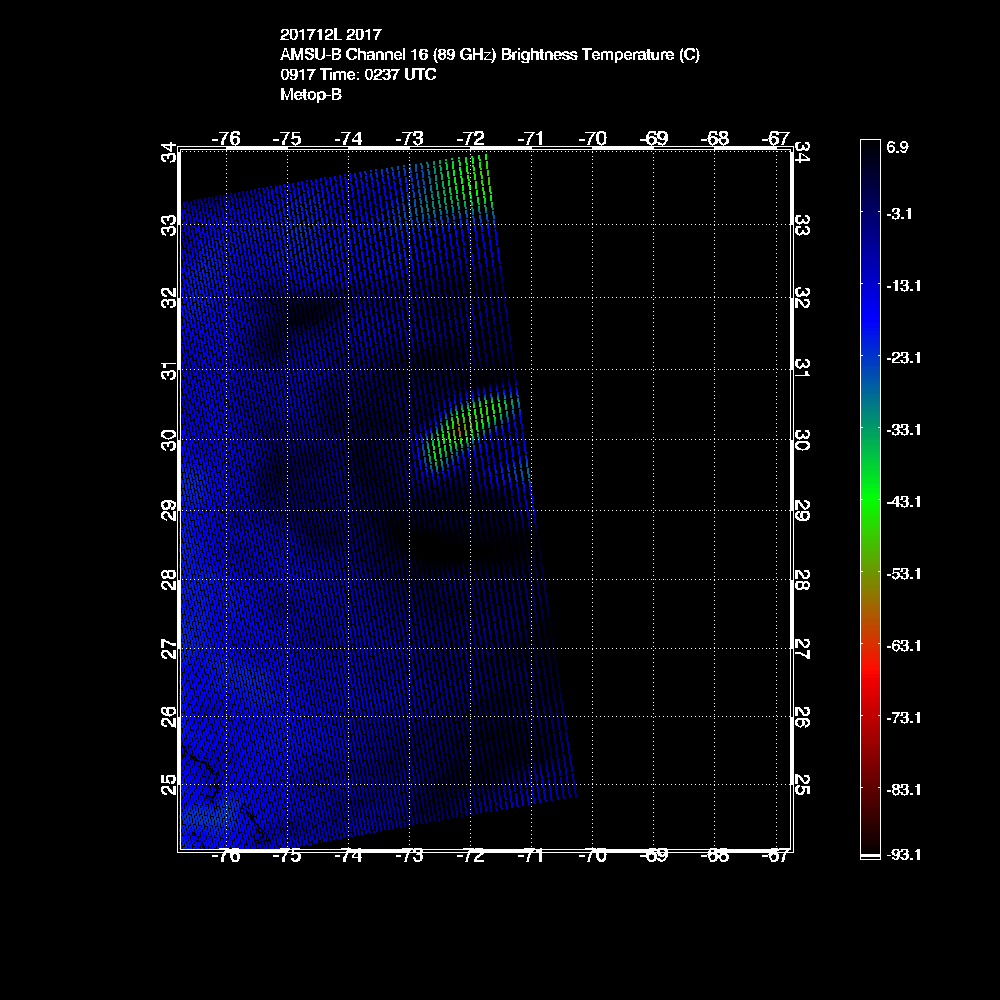Click the '0917 Time: 0237 UTC' timestamp
1000x1000 pixels.
(x=358, y=75)
